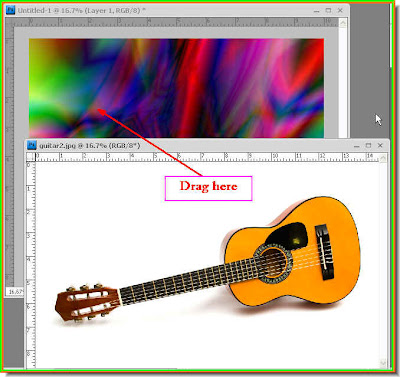The height and width of the screenshot is (377, 400).
Task: Maximize the Untitled-1 document window
Action: pyautogui.click(x=328, y=10)
